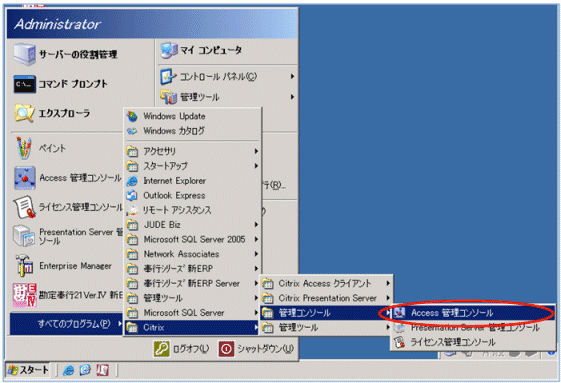Select the Citrix programs folder
561x383 pixels.
coord(192,328)
